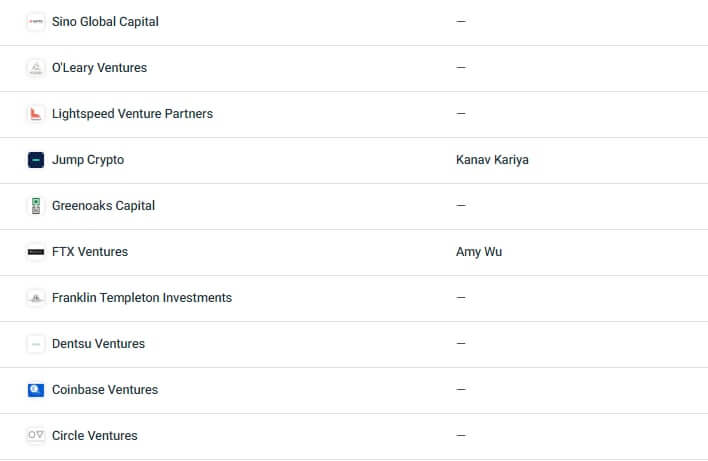View partner Amy Wu's profile
The width and height of the screenshot is (708, 461).
click(x=479, y=252)
